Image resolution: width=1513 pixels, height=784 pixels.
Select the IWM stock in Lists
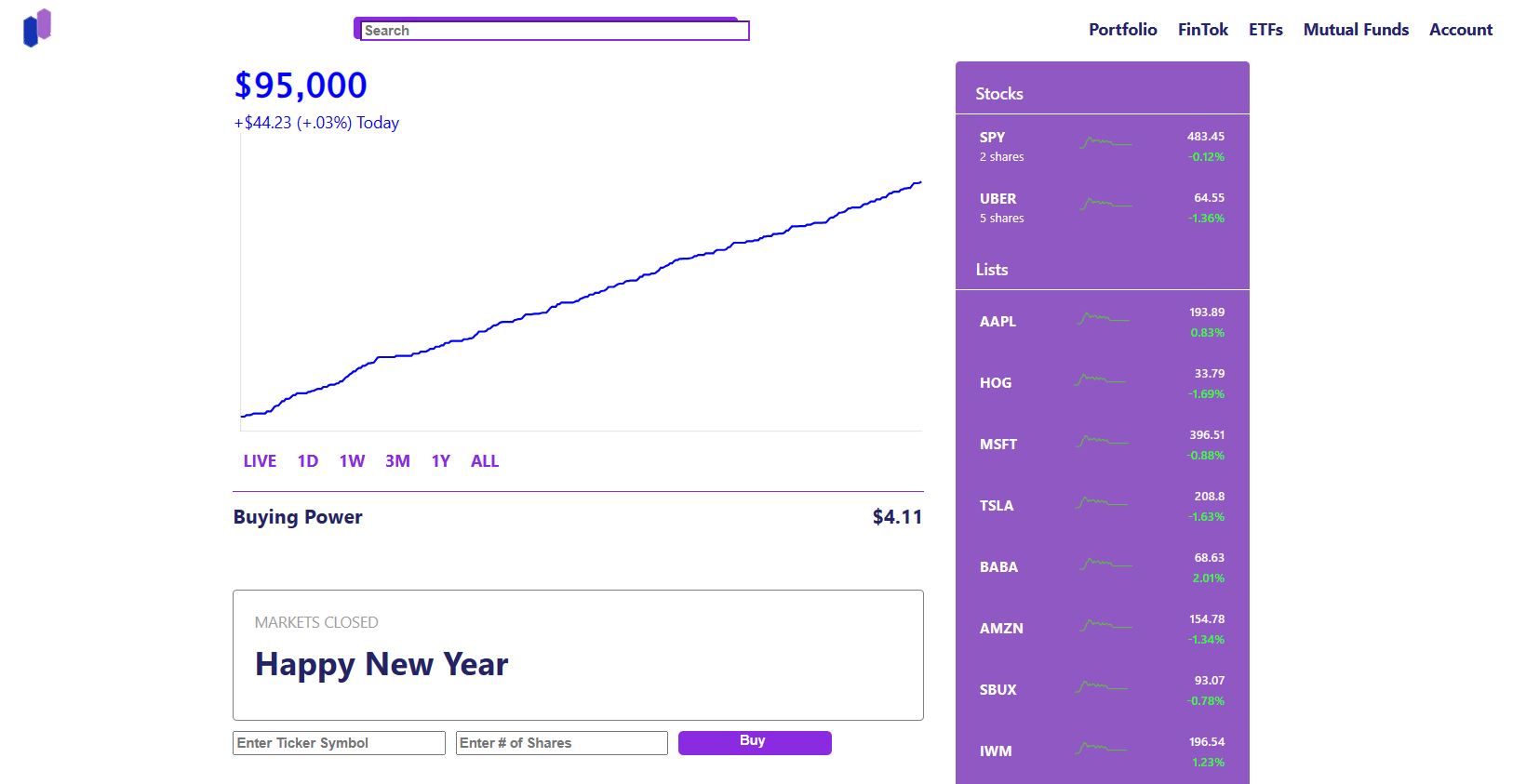(995, 751)
